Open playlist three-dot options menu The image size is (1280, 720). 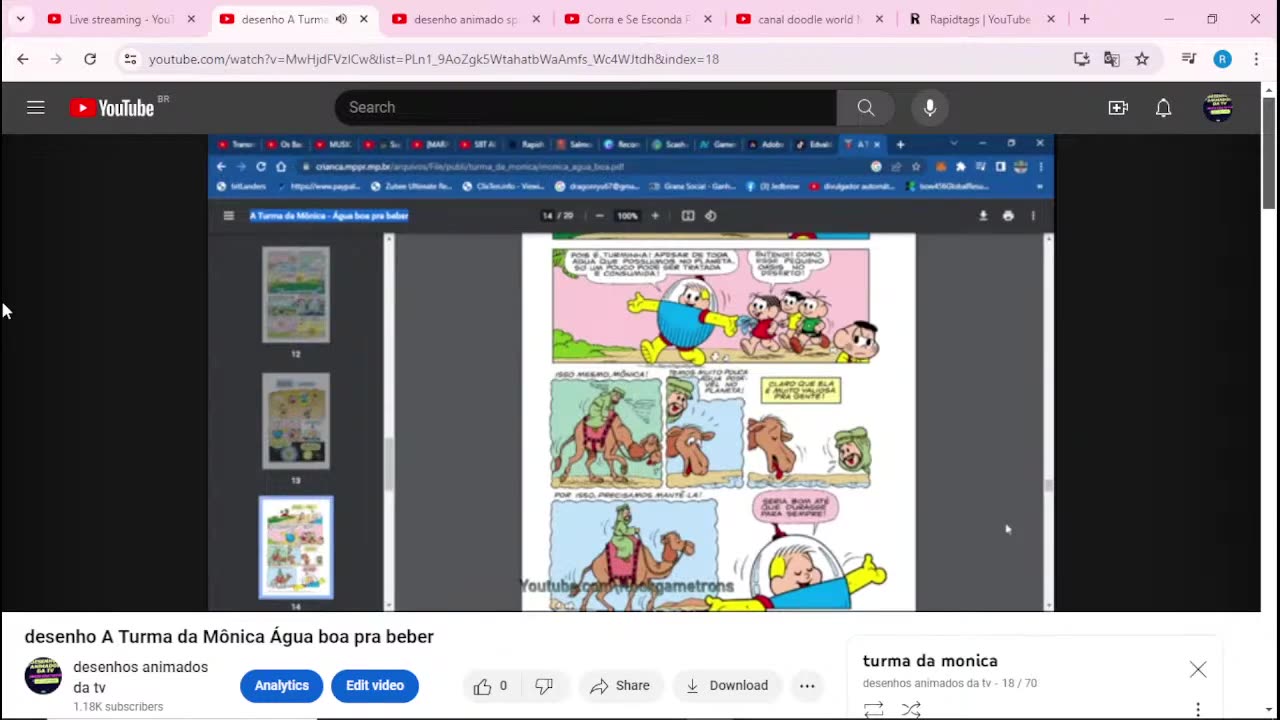(x=1198, y=709)
